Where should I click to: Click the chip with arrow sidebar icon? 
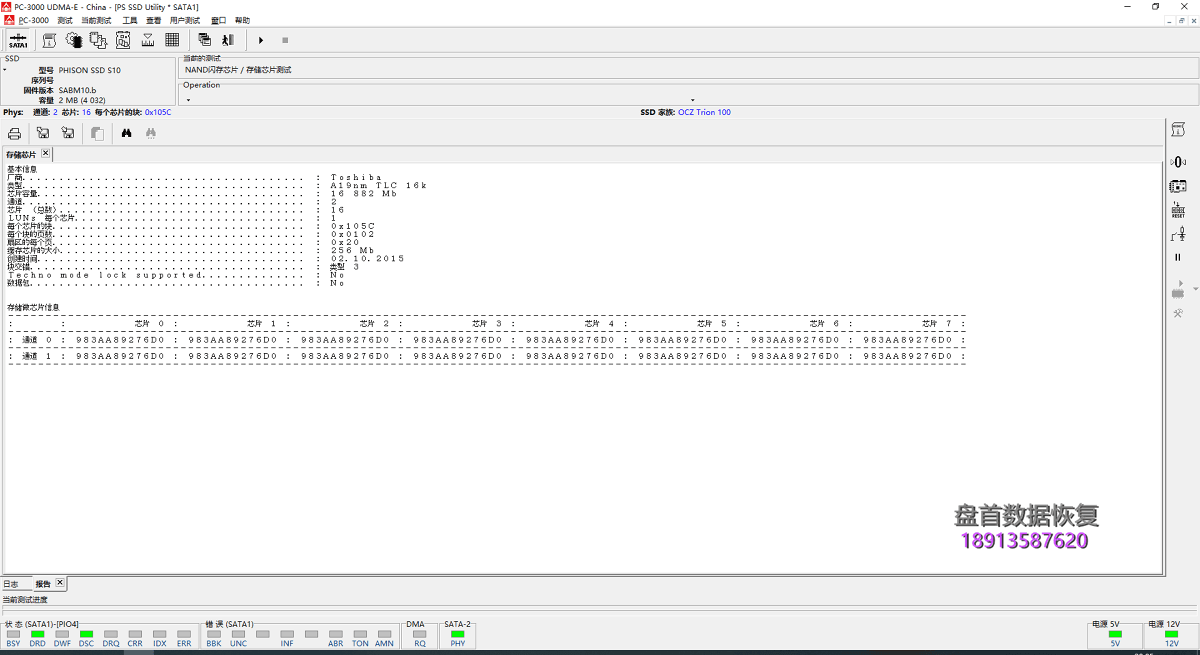1178,292
